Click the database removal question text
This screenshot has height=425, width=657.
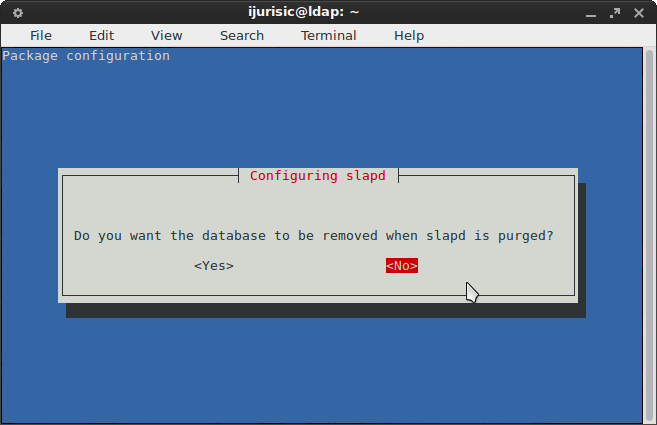pyautogui.click(x=313, y=236)
